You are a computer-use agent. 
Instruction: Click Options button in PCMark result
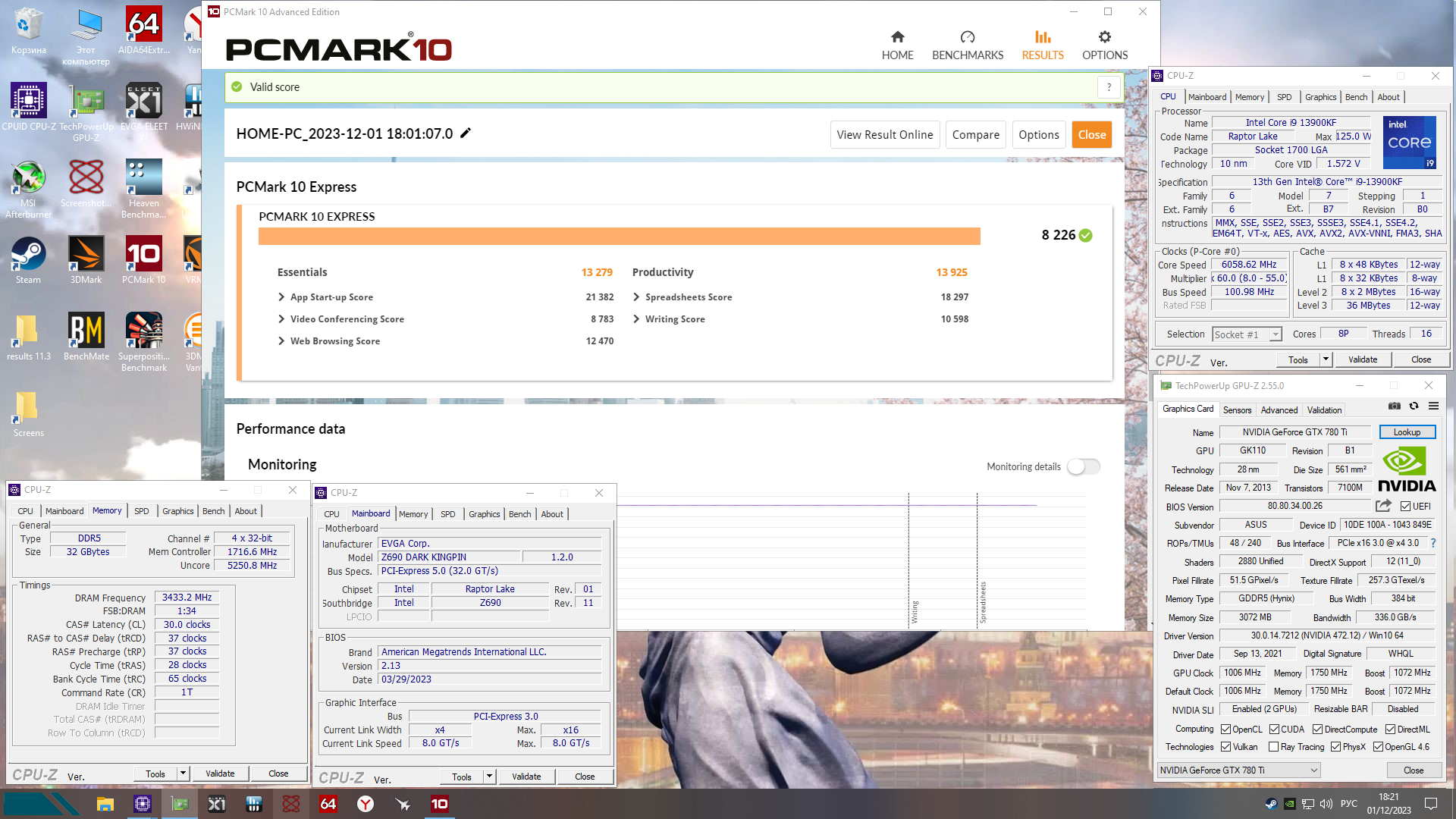coord(1038,134)
